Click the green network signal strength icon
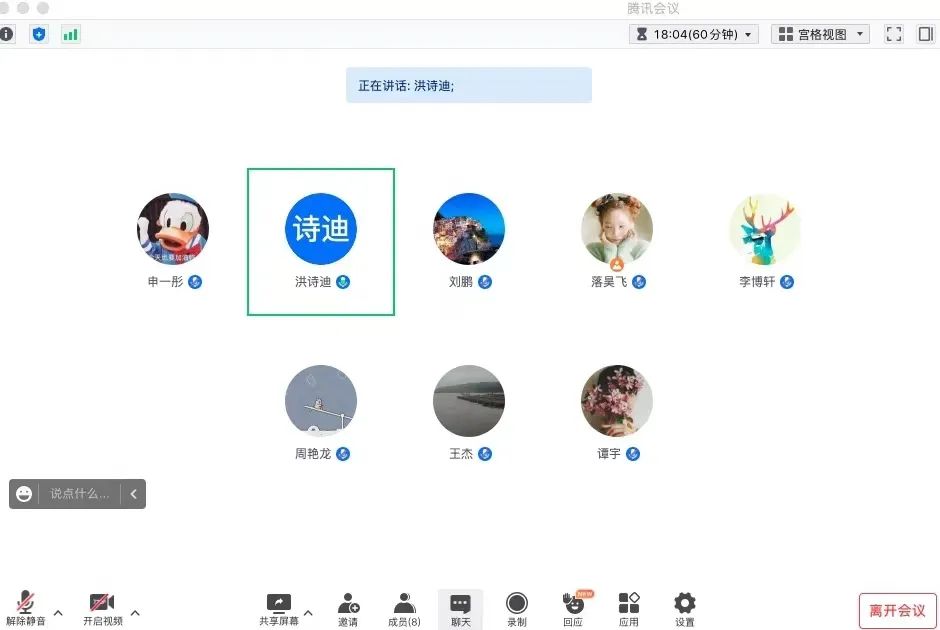 70,34
